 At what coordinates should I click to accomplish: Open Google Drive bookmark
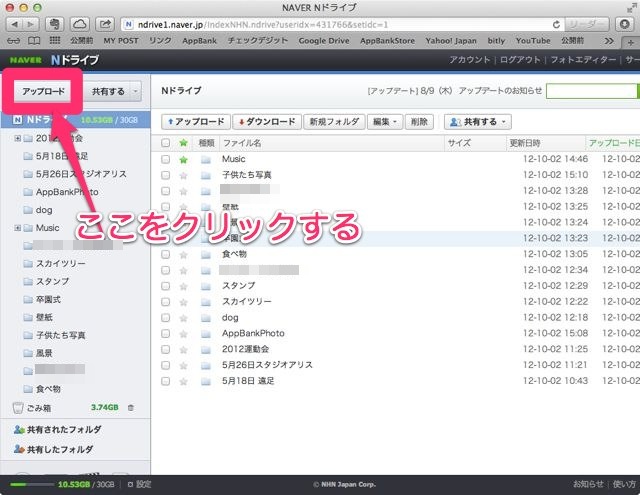coord(324,41)
